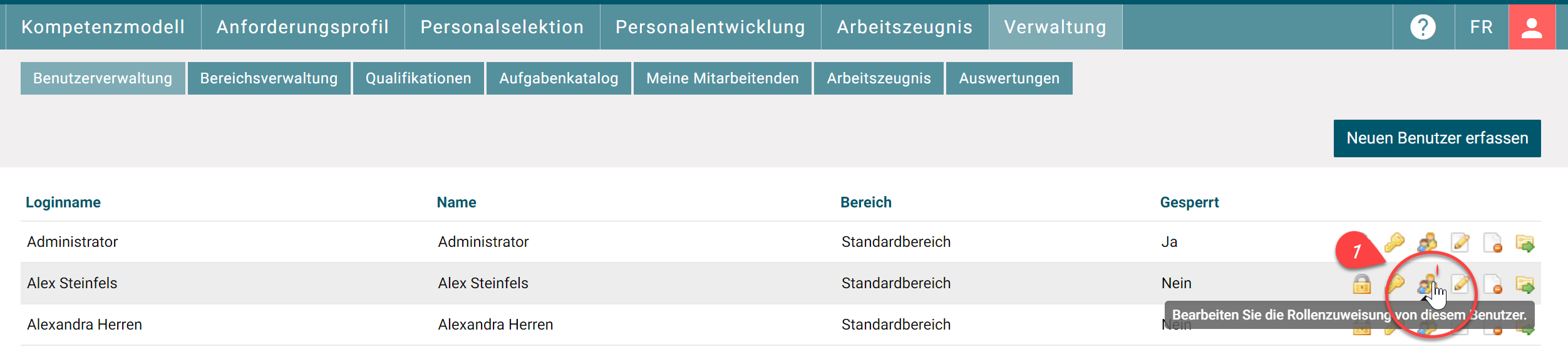
Task: Sort the table by Loginname column
Action: [63, 202]
